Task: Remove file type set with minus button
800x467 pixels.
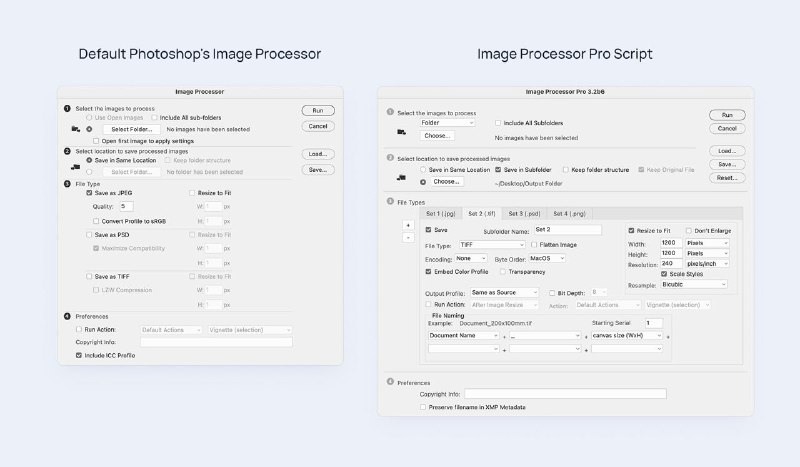Action: 408,237
